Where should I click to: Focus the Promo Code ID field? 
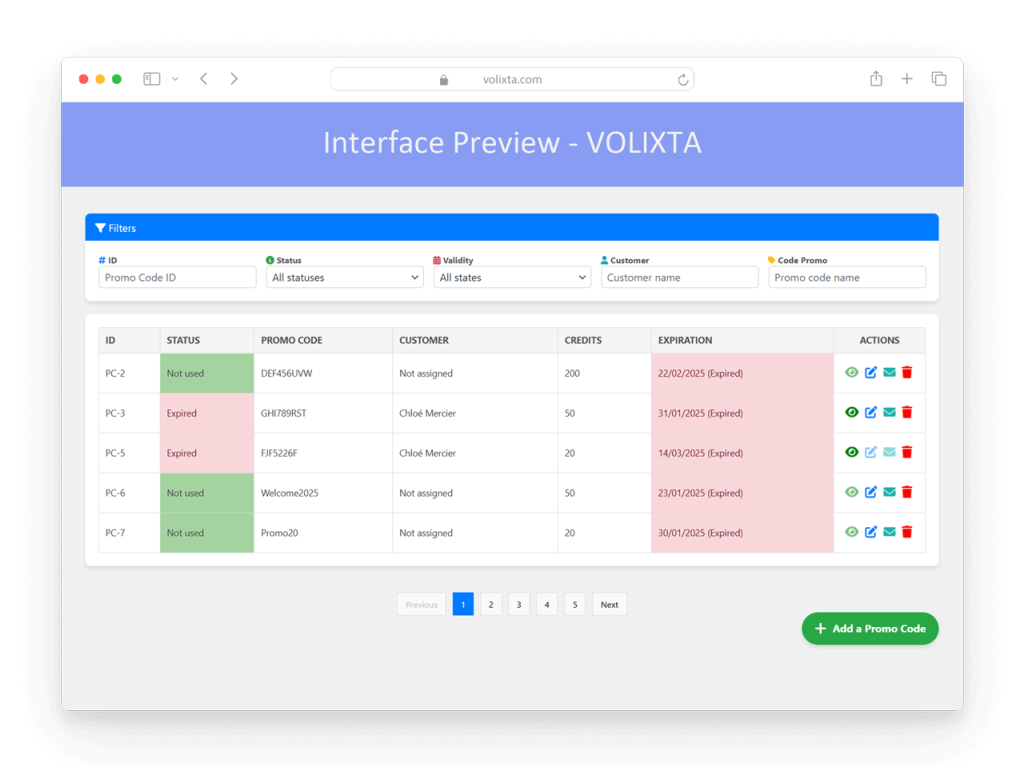point(177,277)
